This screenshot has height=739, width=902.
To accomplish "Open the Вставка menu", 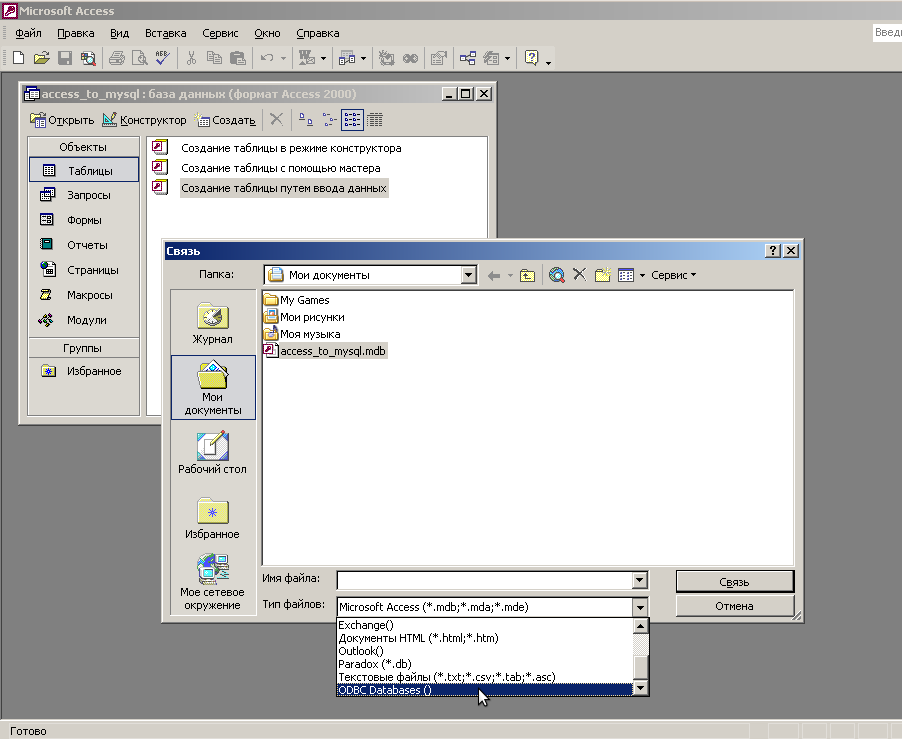I will (x=165, y=33).
